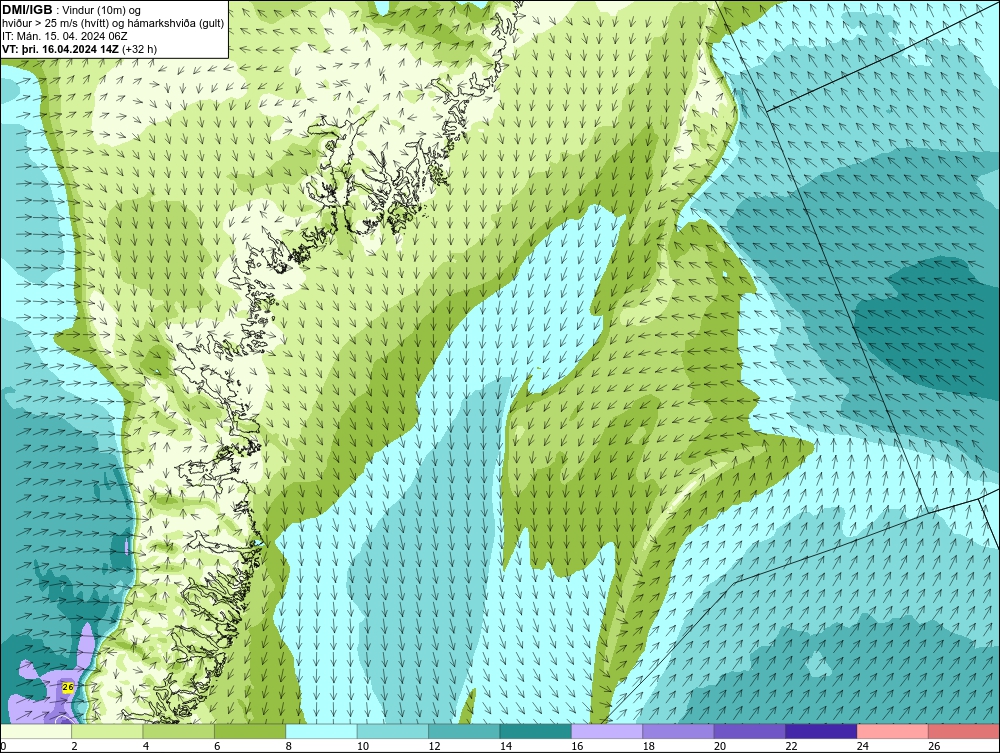Click the 0-2 m/s pale legend swatch
Viewport: 1000px width, 753px height.
coord(36,731)
